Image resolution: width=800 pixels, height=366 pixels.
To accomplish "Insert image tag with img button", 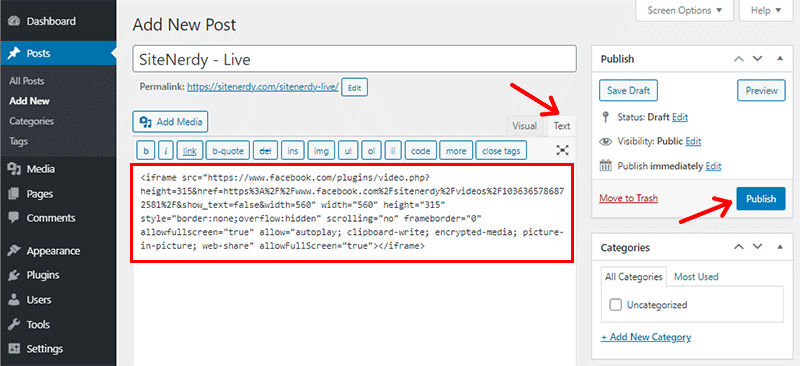I will point(321,151).
